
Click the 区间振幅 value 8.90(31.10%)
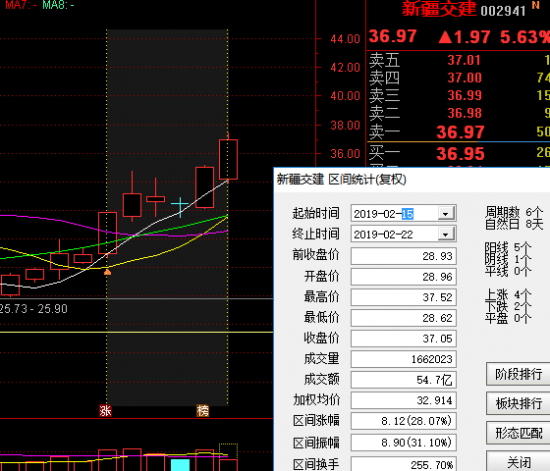(403, 443)
